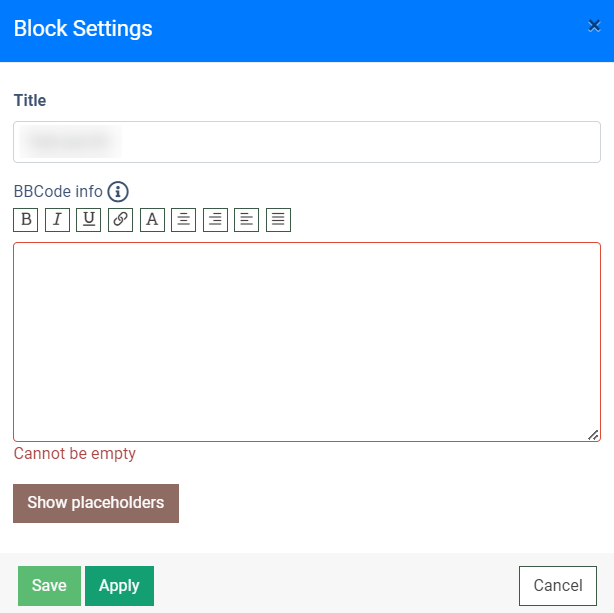Viewport: 614px width, 613px height.
Task: Center align the text
Action: click(x=183, y=219)
